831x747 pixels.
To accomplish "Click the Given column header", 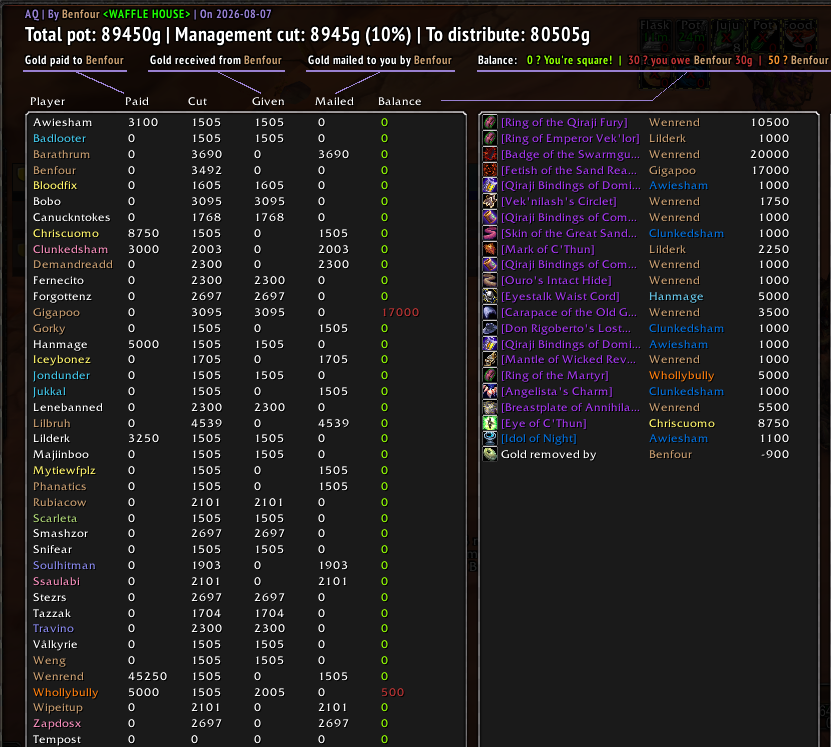I will click(268, 101).
